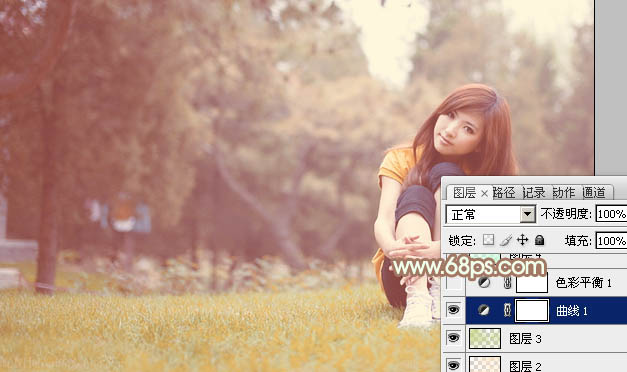Open the 记录 (History) tab
627x372 pixels.
[x=534, y=193]
